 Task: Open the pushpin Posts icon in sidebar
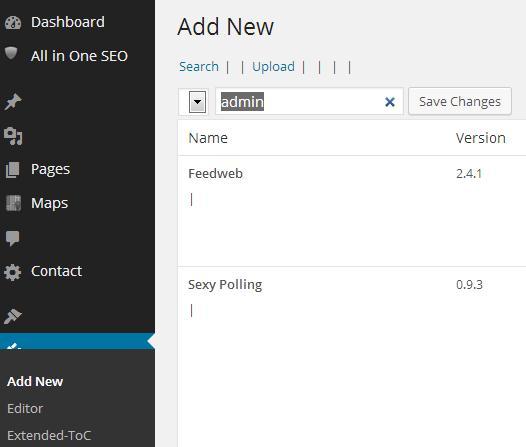click(13, 102)
